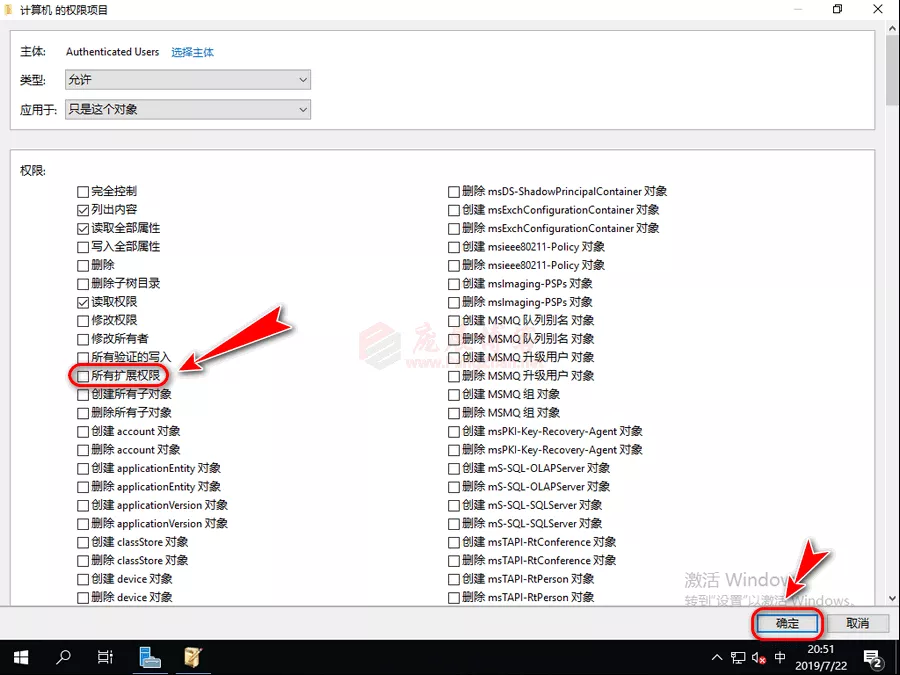Mute indicator volume icon in system tray

pos(759,658)
